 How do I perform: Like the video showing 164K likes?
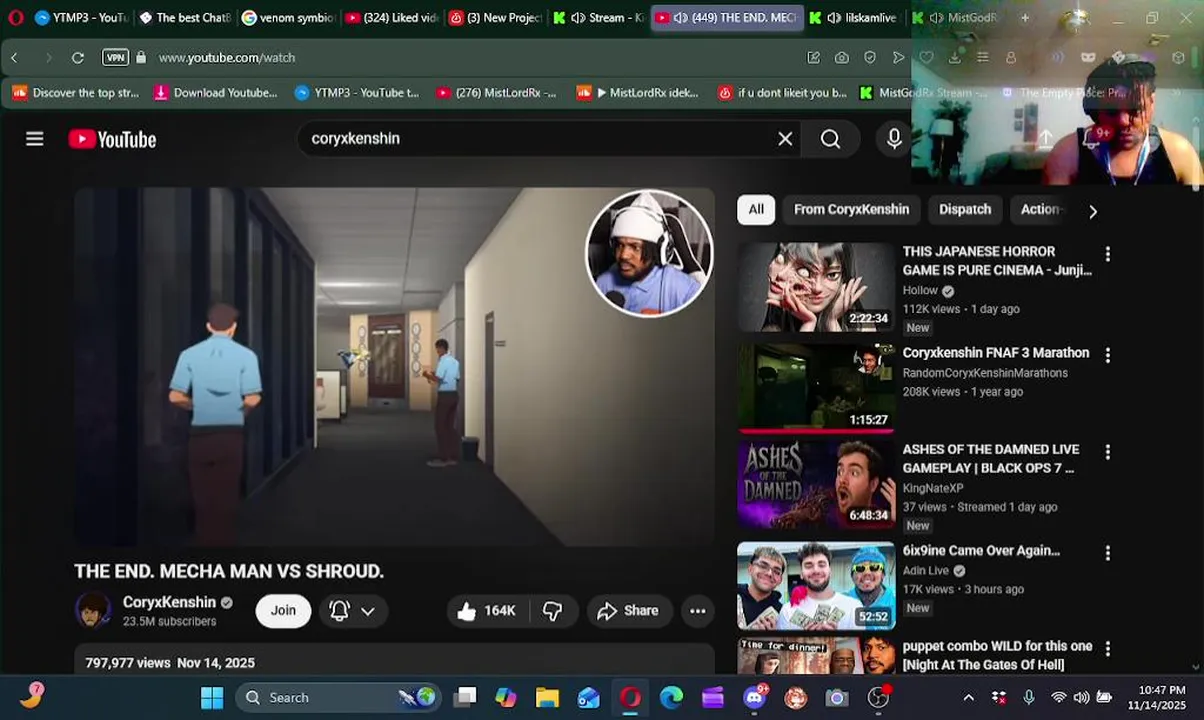(x=487, y=611)
